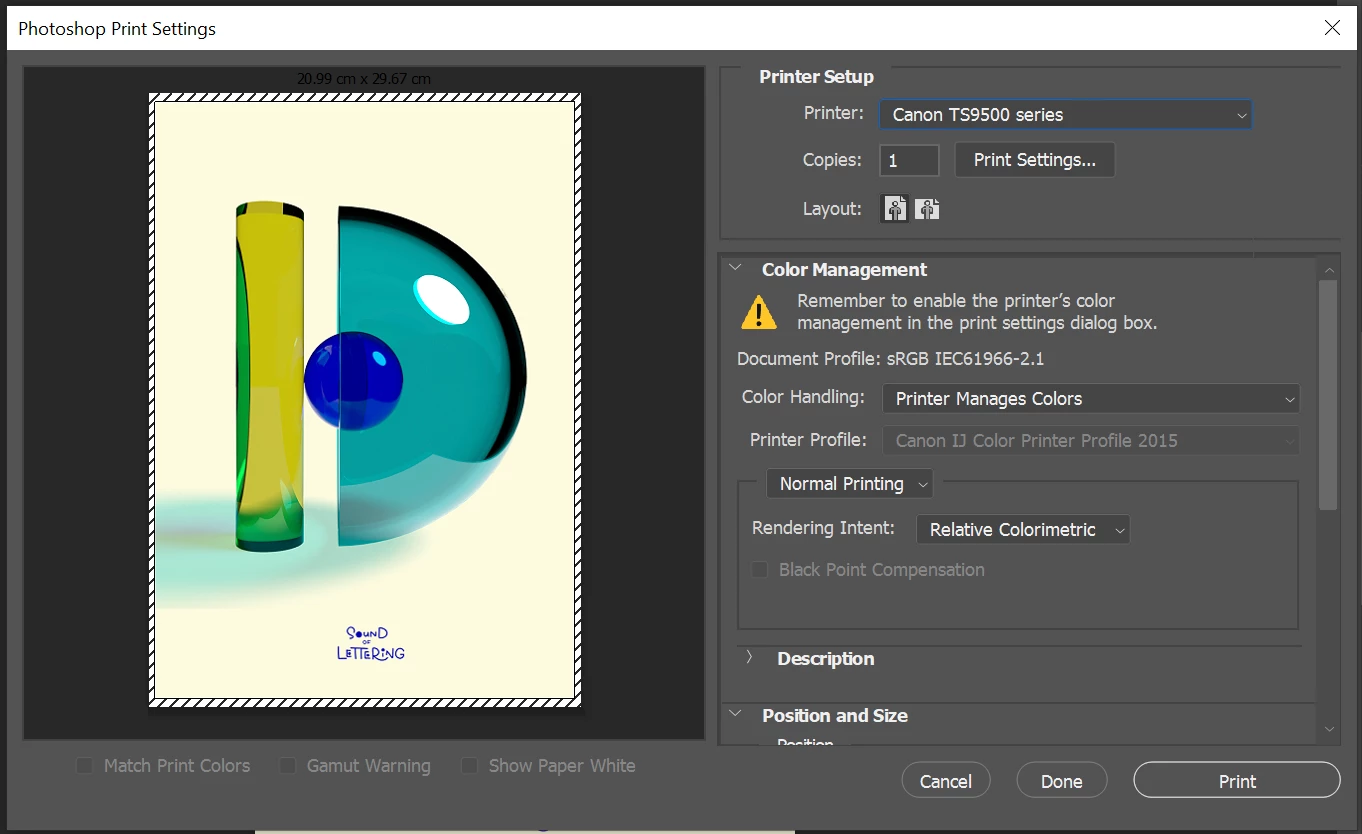
Task: Toggle Black Point Compensation checkbox
Action: [x=760, y=570]
